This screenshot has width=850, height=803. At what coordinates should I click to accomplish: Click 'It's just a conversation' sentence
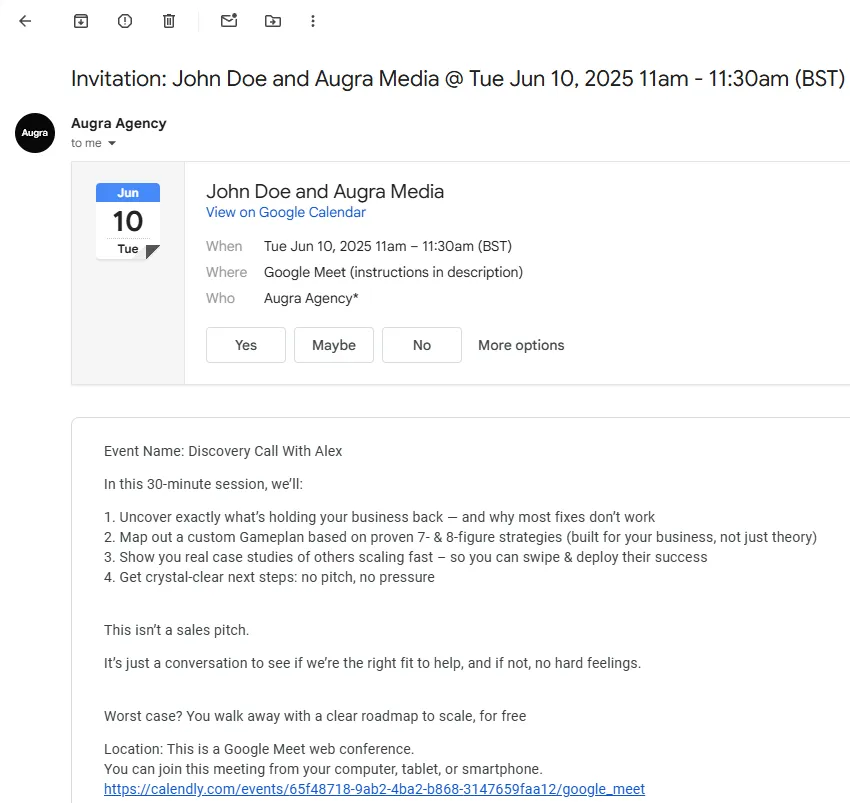(372, 663)
